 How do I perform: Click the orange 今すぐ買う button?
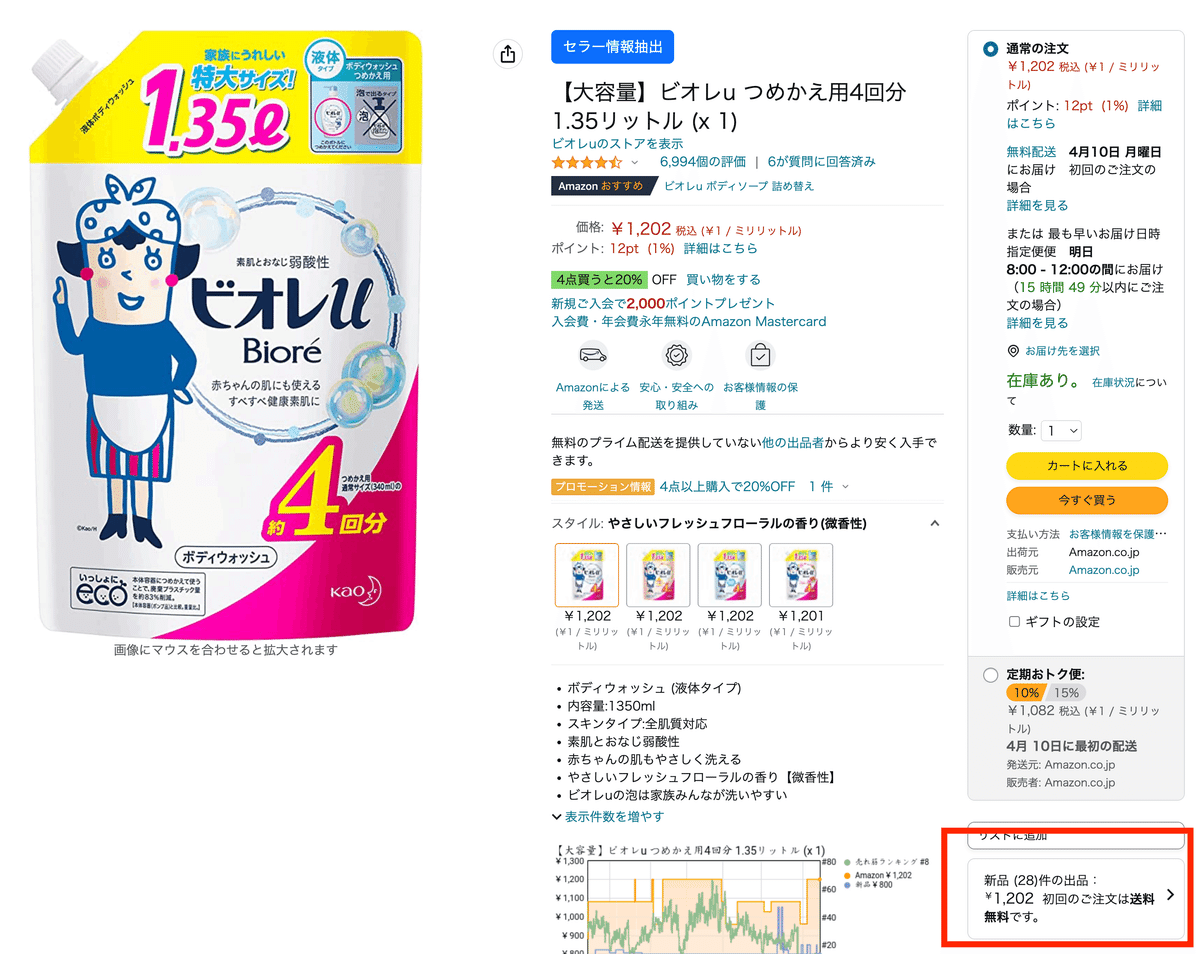tap(1087, 500)
